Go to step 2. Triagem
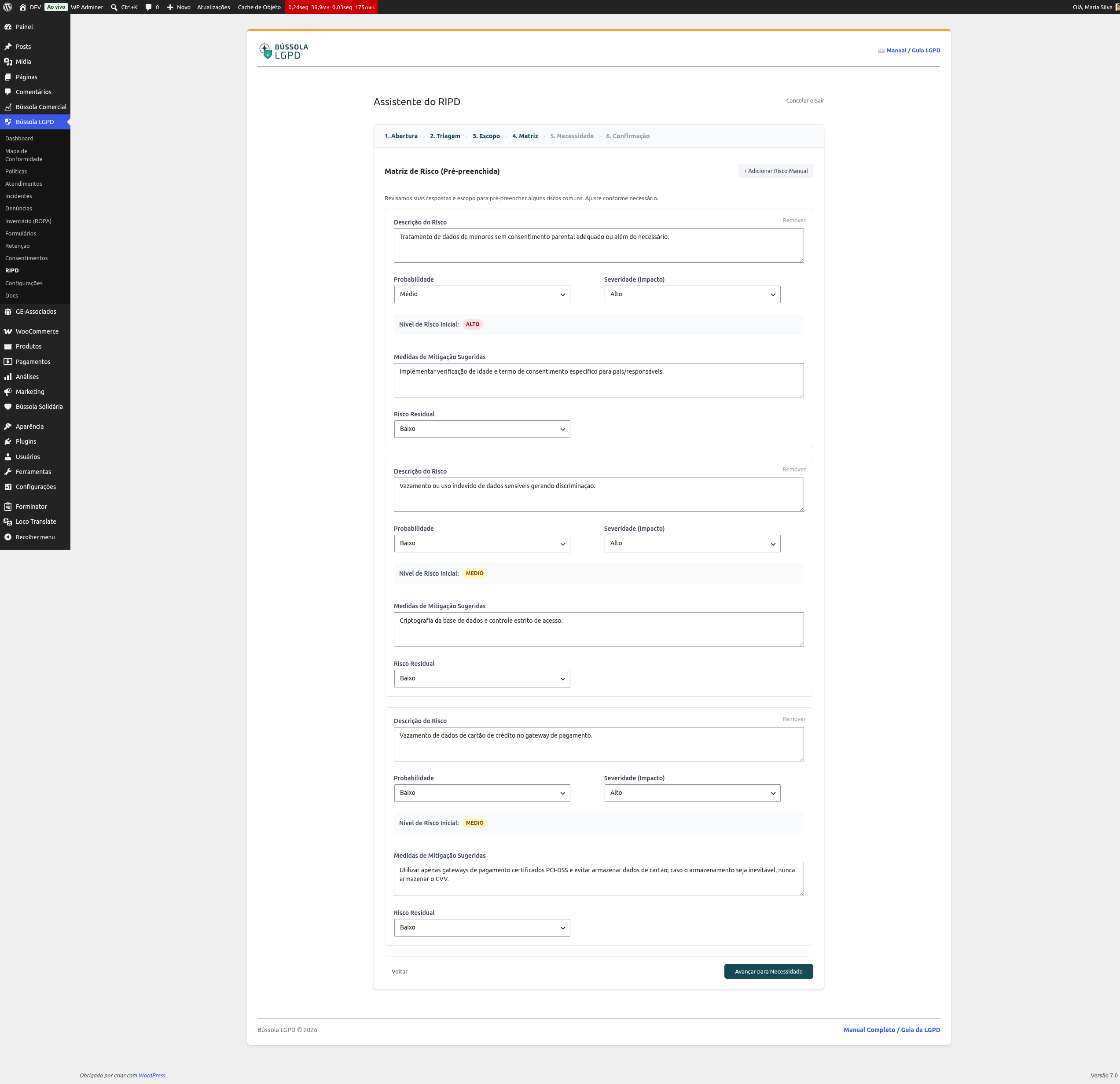 click(x=445, y=136)
